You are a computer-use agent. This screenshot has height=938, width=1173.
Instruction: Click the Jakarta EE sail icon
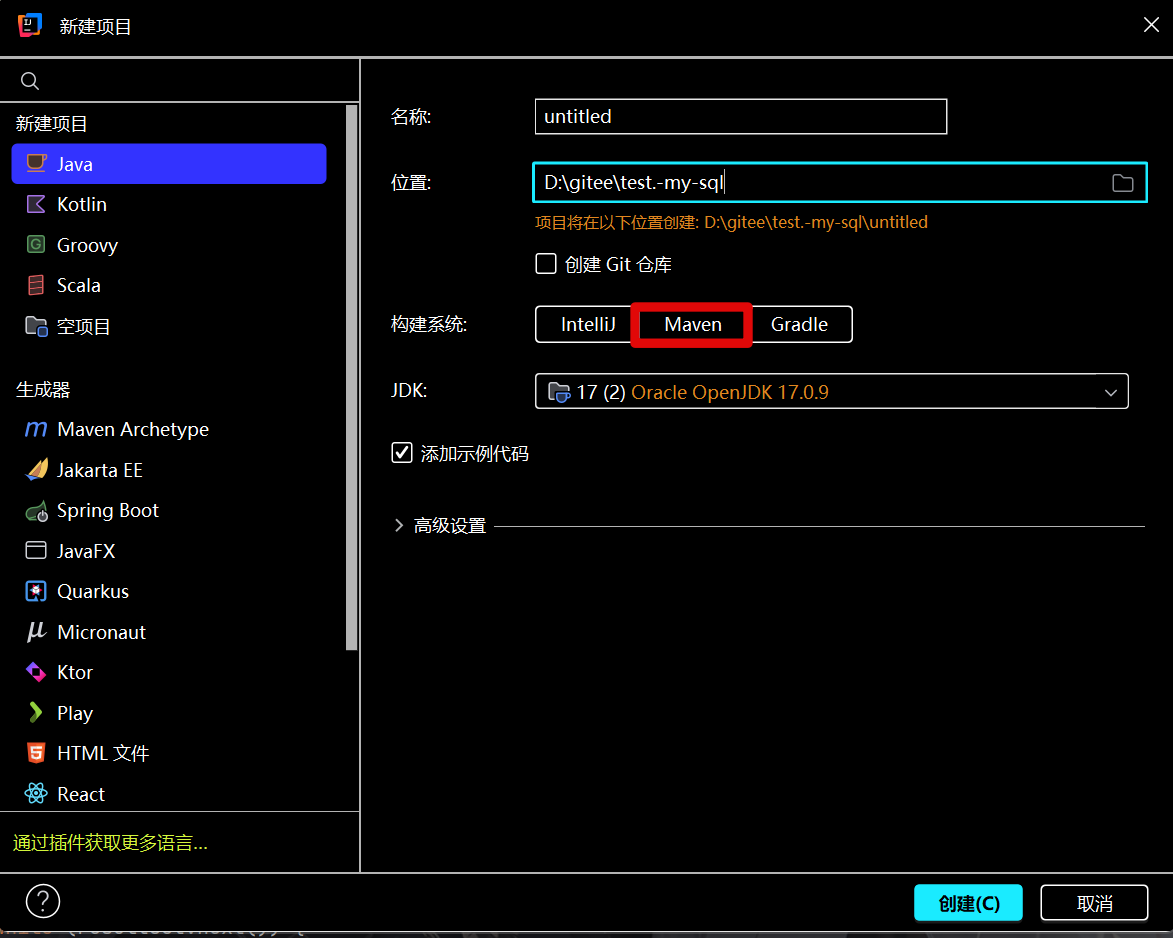pos(36,470)
